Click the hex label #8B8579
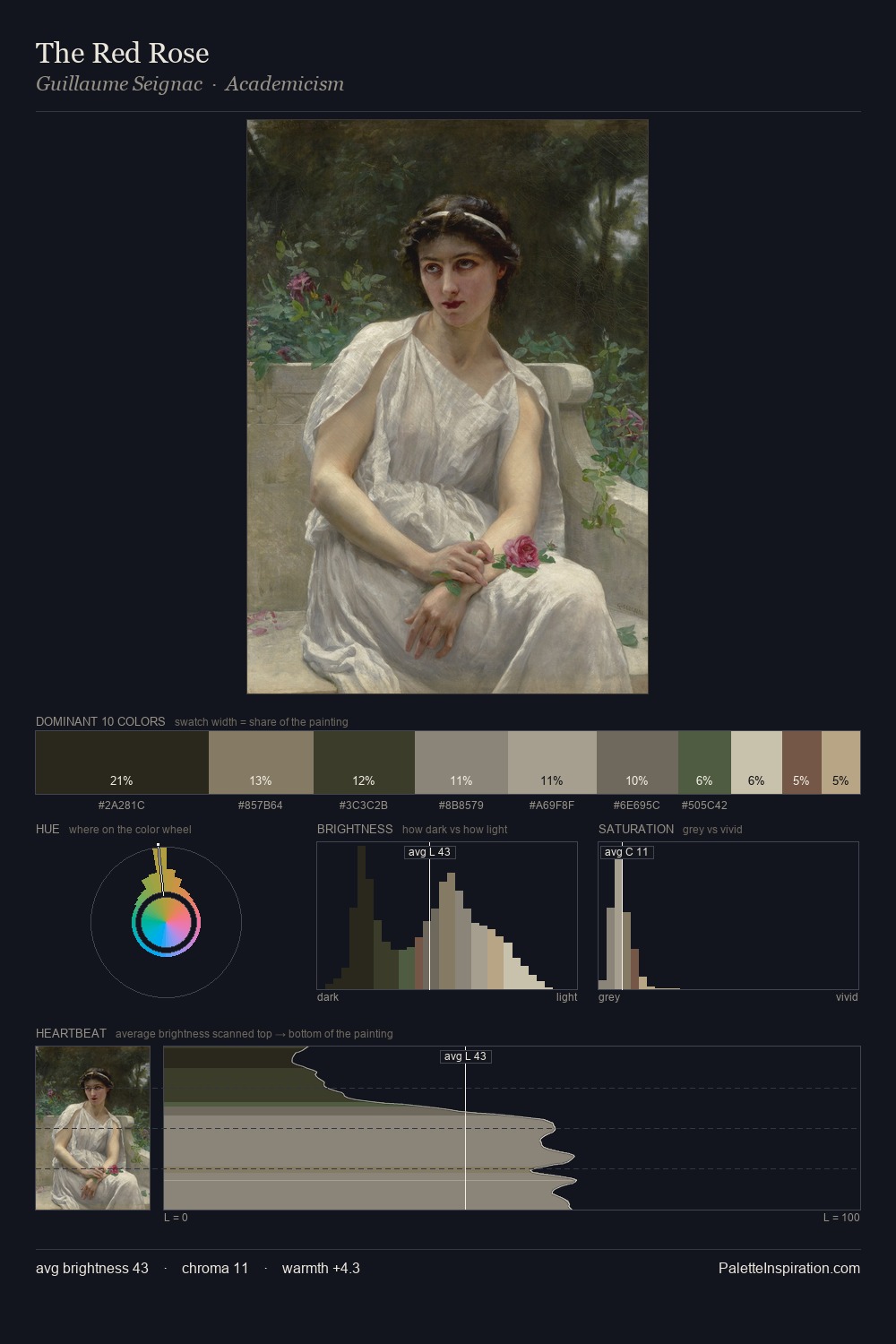Viewport: 896px width, 1344px height. [461, 806]
